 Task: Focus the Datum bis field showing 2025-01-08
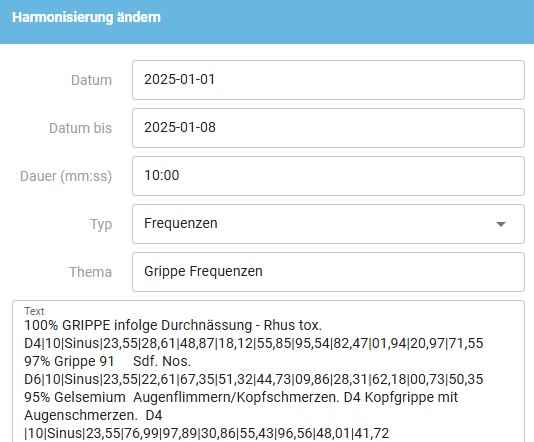(x=328, y=128)
